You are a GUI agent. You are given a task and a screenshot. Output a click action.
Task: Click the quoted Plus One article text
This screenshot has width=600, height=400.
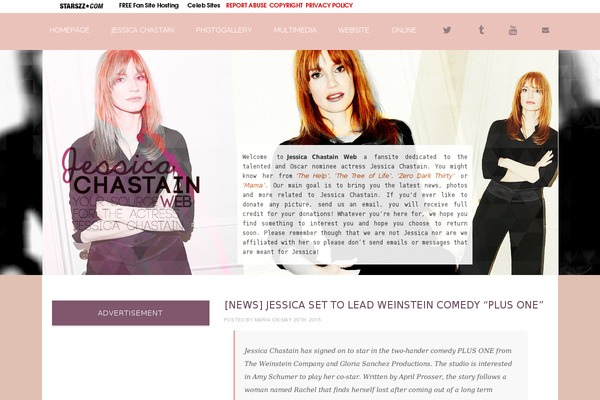point(378,370)
